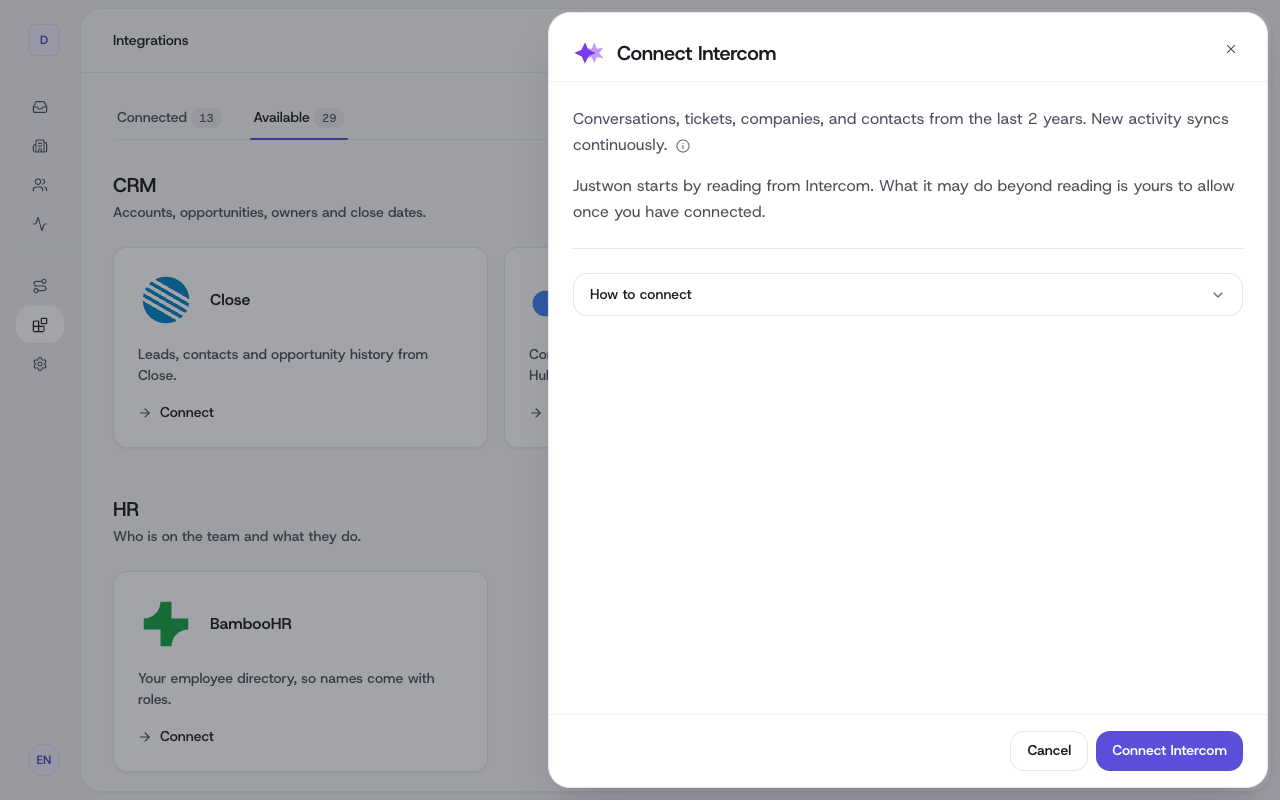Open the workflows icon in sidebar
This screenshot has width=1280, height=800.
tap(40, 286)
